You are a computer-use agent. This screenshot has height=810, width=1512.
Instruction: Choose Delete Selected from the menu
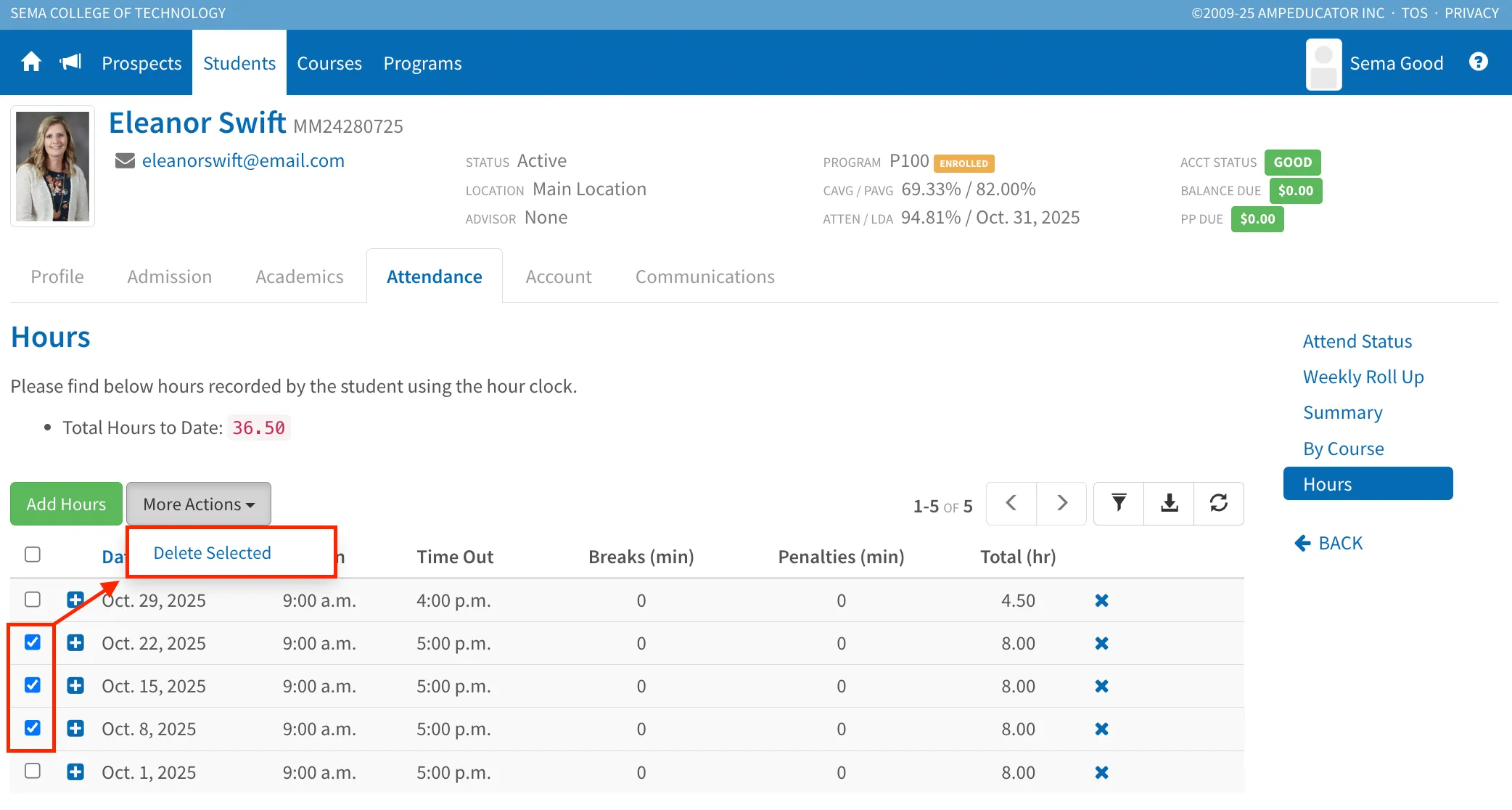[x=213, y=553]
